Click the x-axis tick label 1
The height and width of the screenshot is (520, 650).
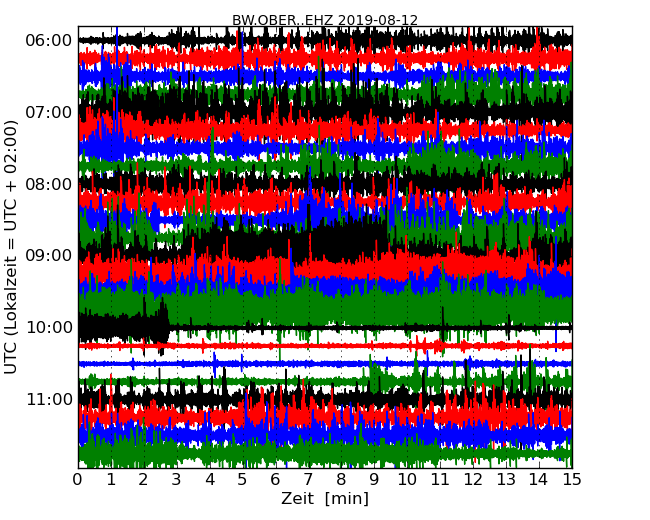click(x=111, y=480)
